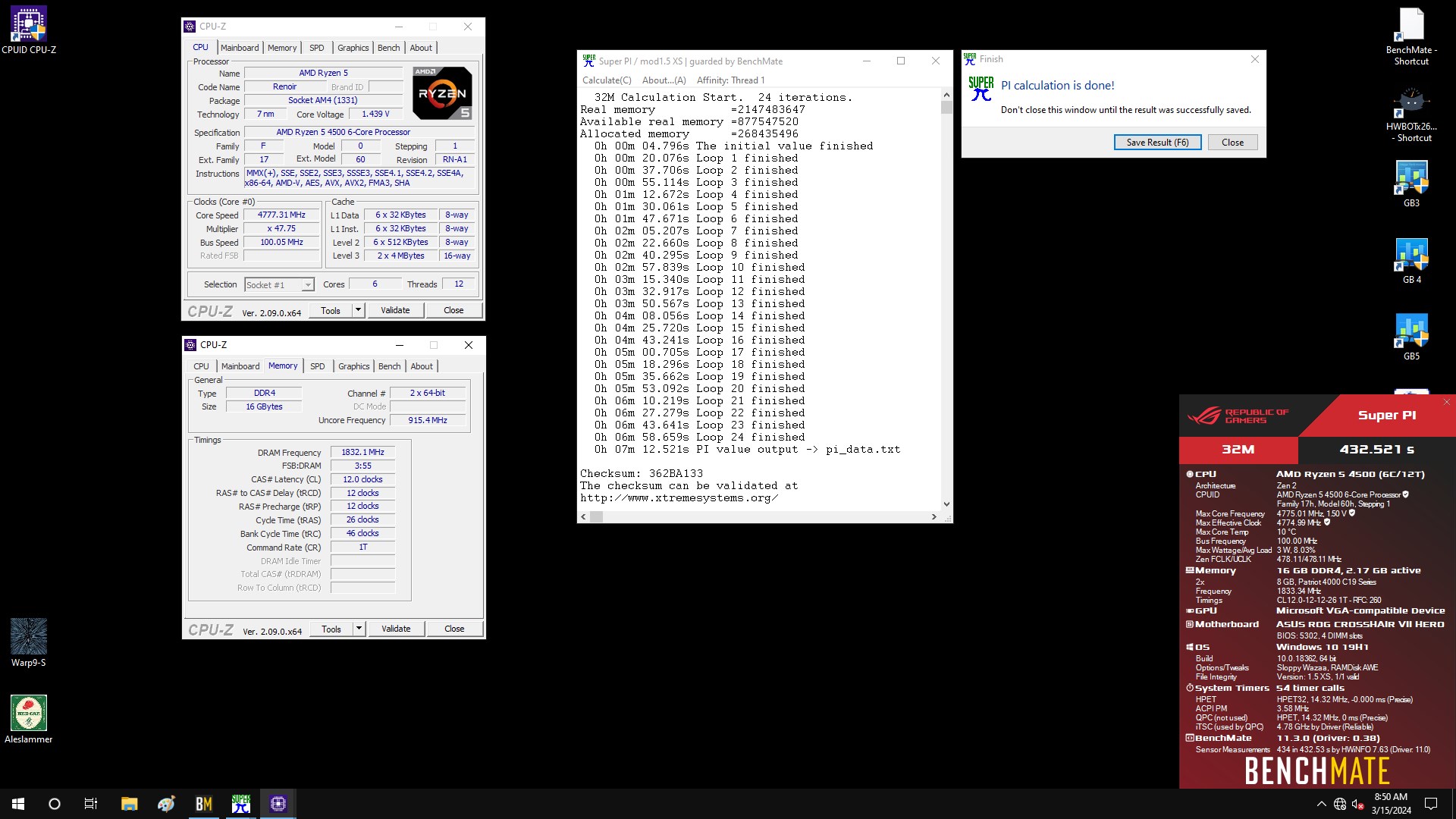
Task: Click Save Result (F6) button
Action: pyautogui.click(x=1157, y=143)
